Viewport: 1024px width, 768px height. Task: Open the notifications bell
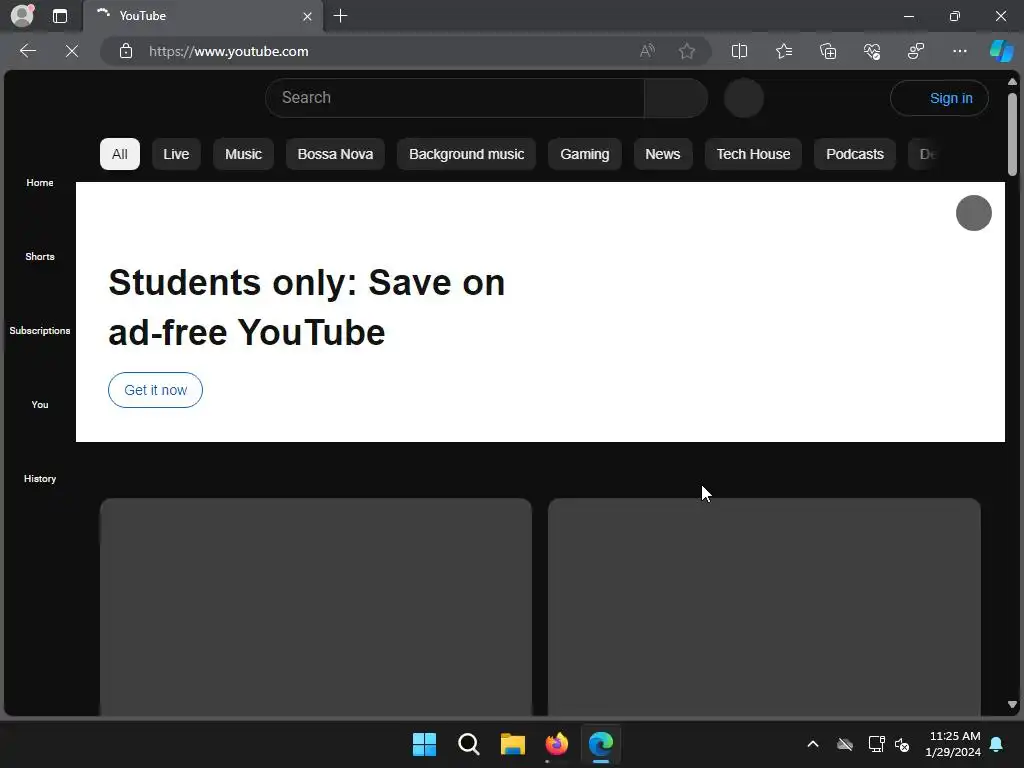point(997,744)
